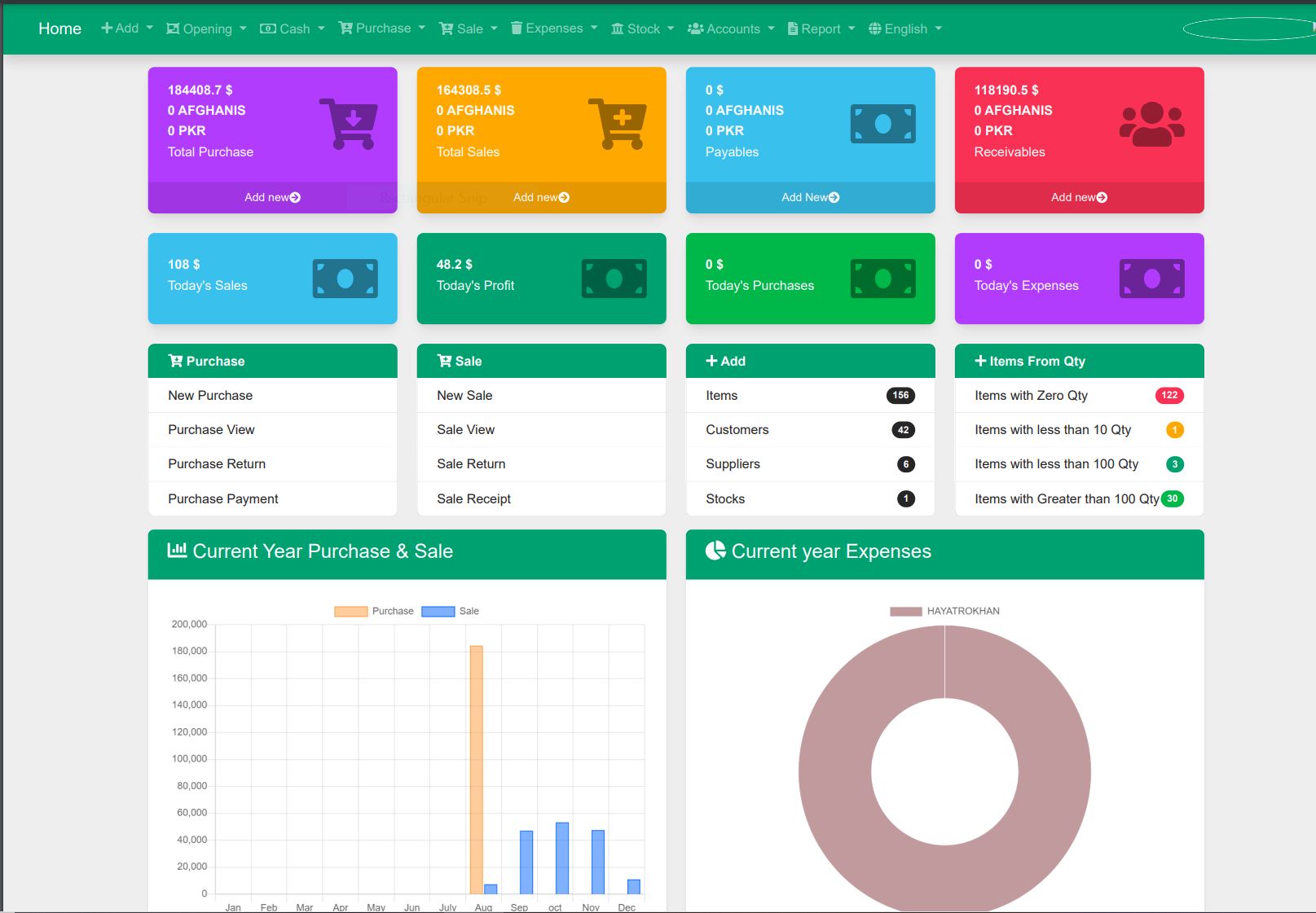The width and height of the screenshot is (1316, 913).
Task: Expand the Accounts dropdown menu
Action: click(731, 29)
